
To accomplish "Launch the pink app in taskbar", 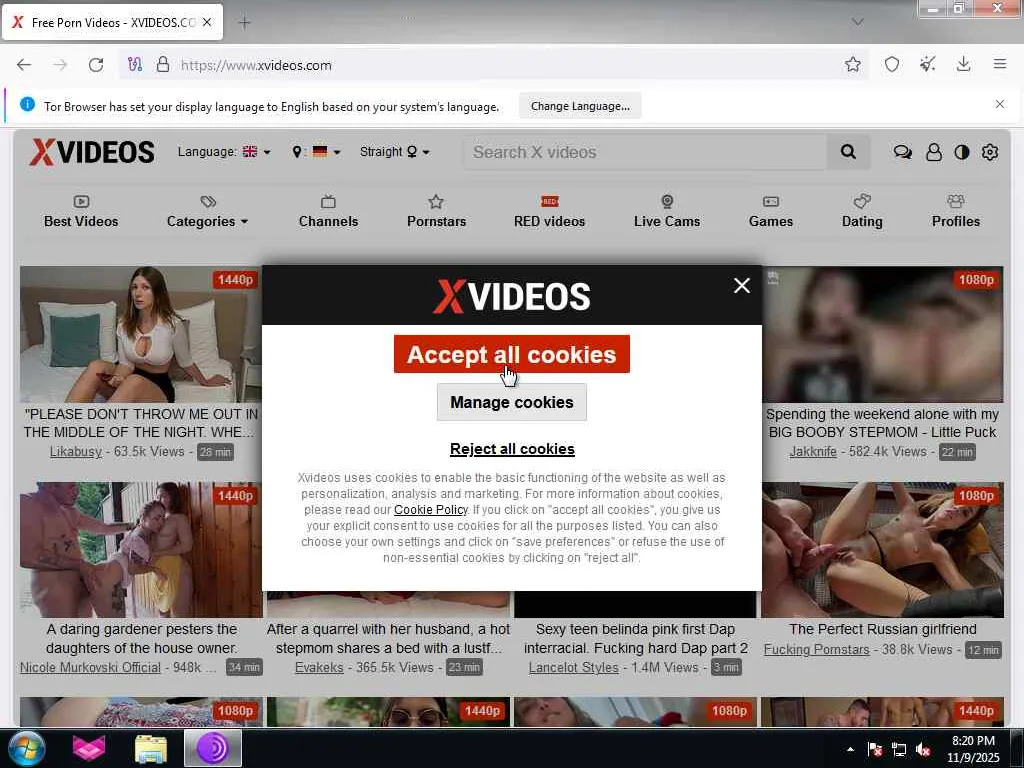I will pos(89,748).
